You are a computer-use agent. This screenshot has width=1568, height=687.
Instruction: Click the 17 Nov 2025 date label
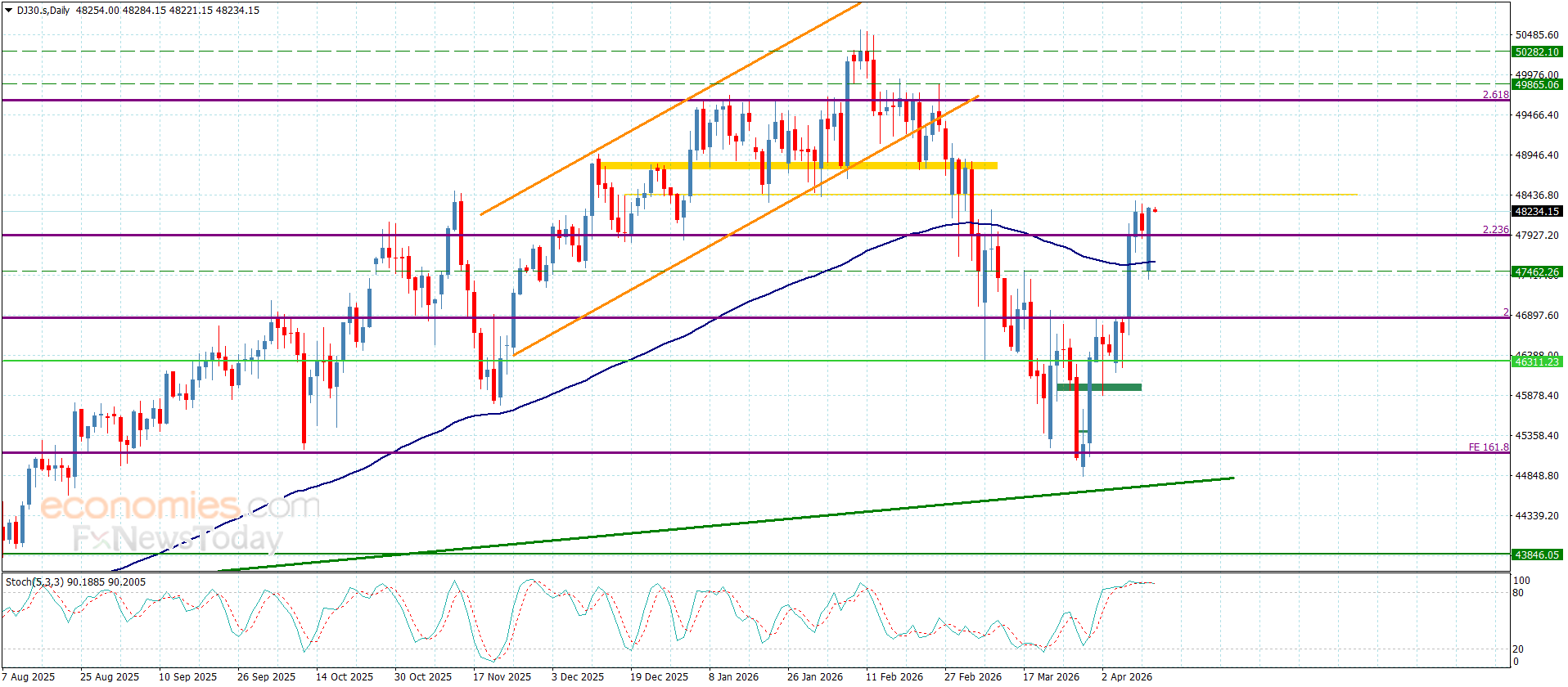[502, 677]
